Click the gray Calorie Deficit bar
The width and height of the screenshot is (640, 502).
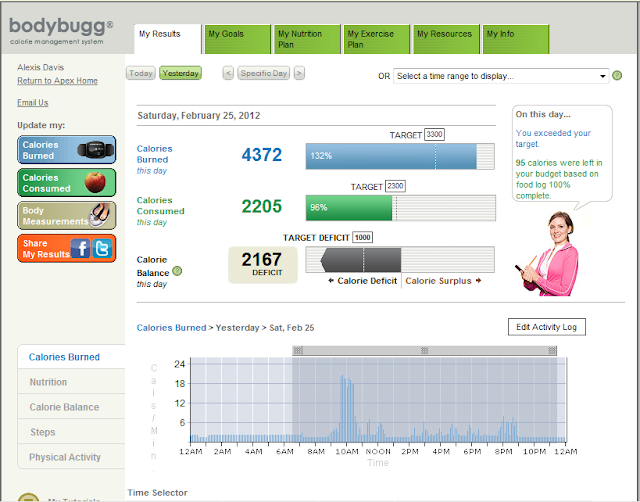pyautogui.click(x=361, y=260)
